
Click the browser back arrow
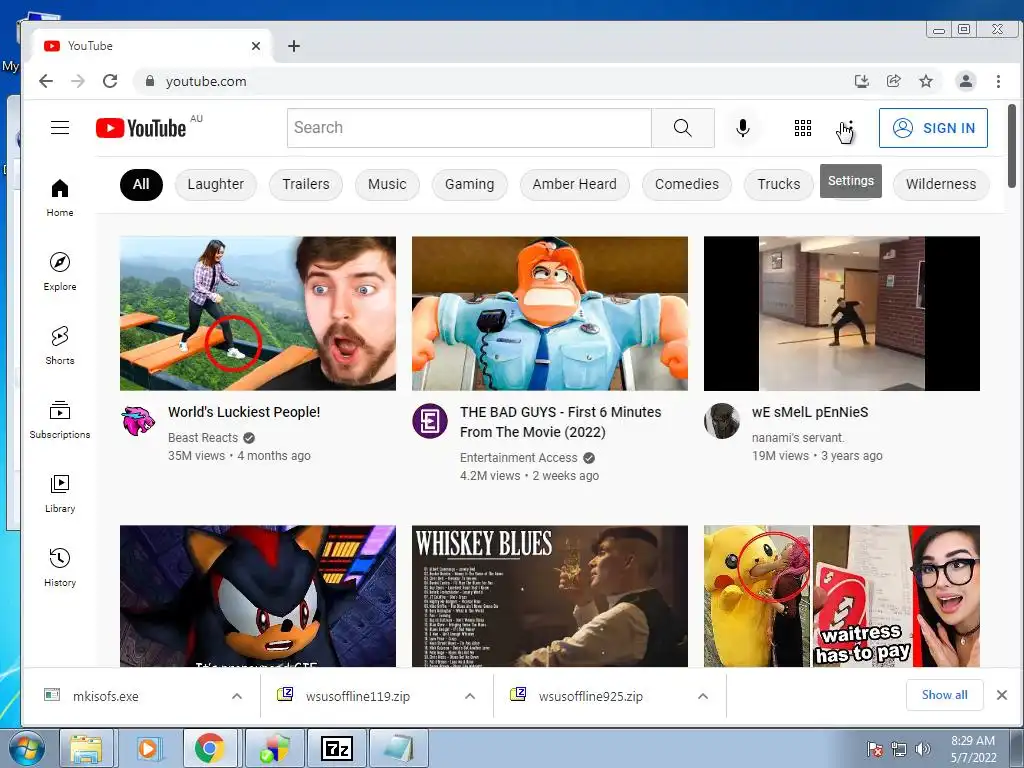(x=46, y=81)
